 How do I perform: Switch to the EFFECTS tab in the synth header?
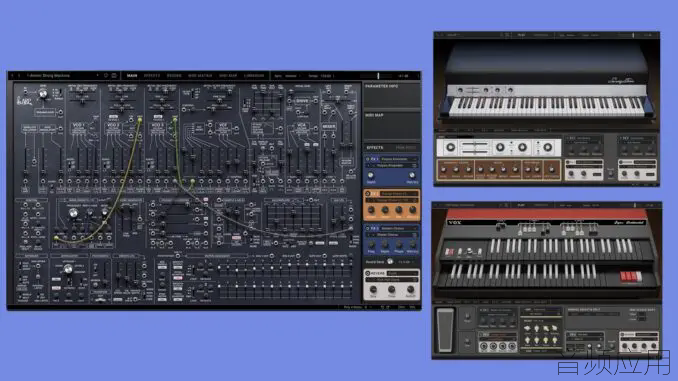coord(152,76)
